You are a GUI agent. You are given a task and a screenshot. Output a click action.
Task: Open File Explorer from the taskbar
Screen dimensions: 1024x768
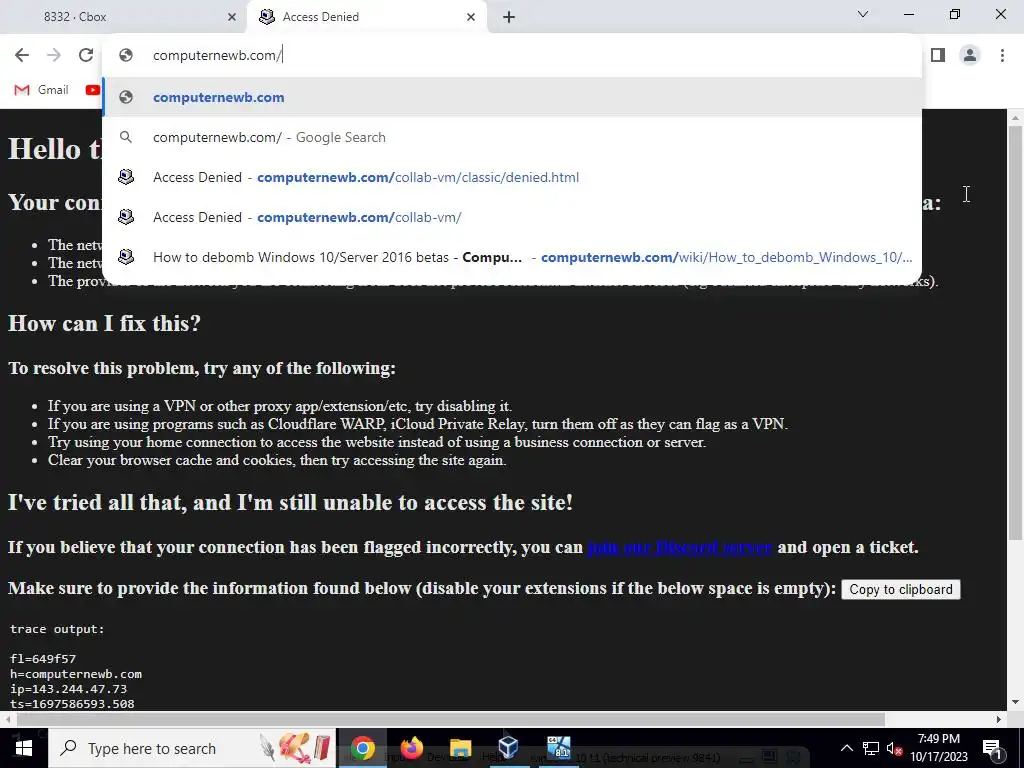(460, 748)
